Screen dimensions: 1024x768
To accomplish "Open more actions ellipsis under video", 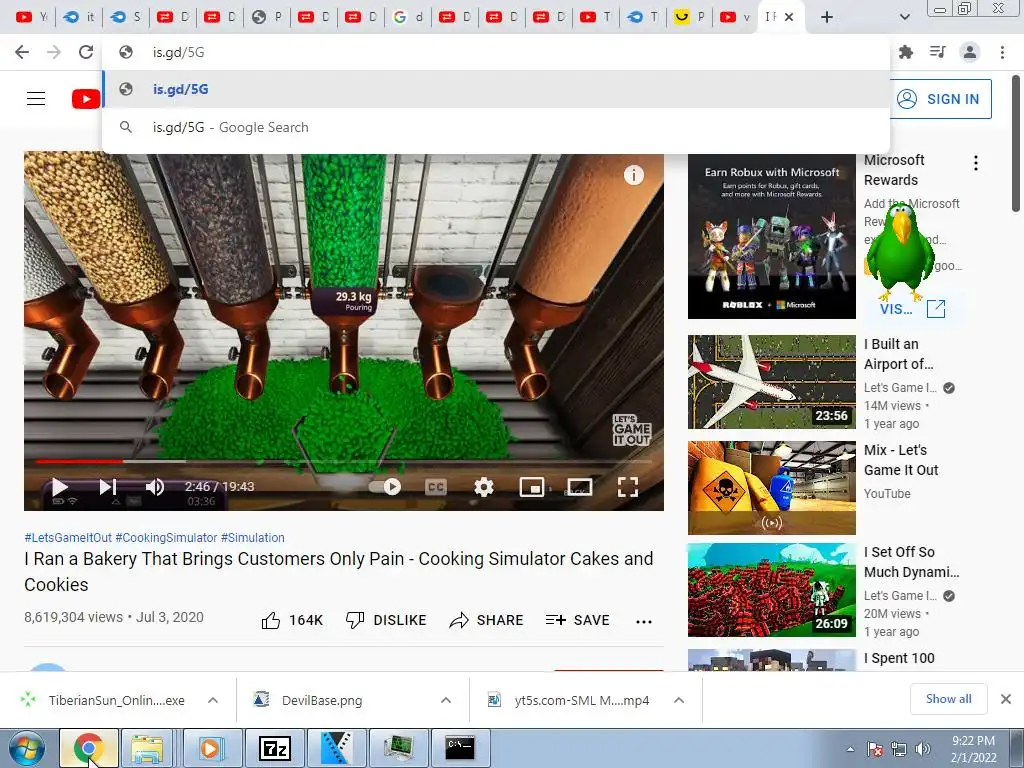I will point(644,622).
